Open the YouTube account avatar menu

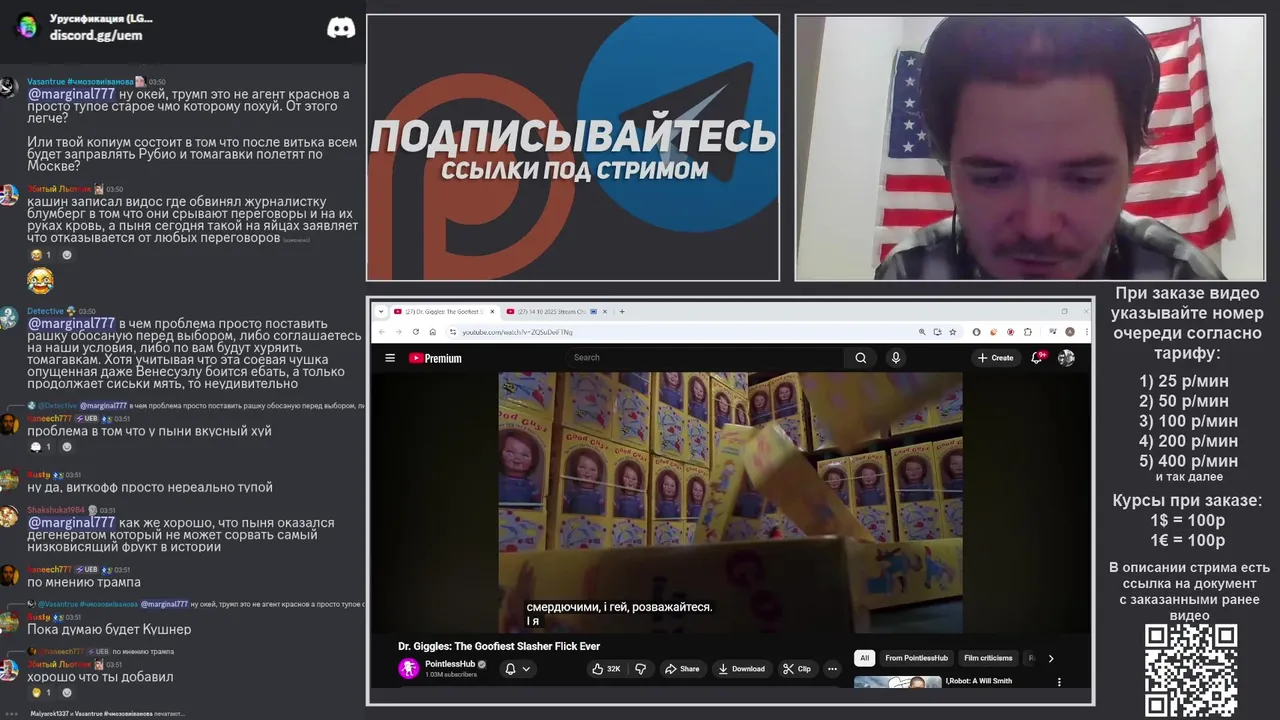click(1066, 358)
